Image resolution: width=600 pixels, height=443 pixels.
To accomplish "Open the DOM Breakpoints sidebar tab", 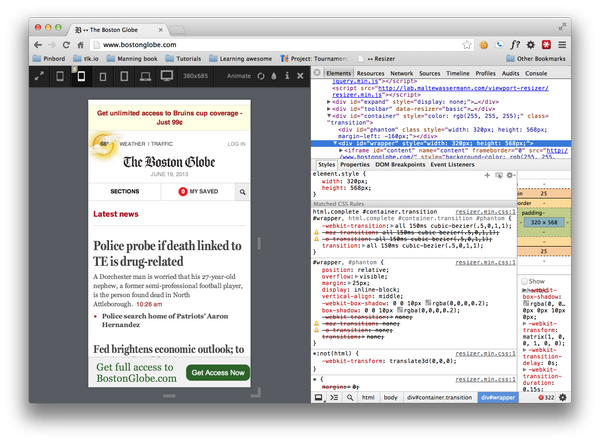I will tap(400, 164).
